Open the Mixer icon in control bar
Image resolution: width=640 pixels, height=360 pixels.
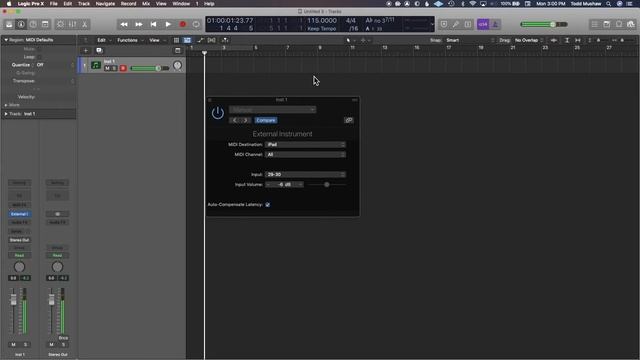pyautogui.click(x=73, y=24)
